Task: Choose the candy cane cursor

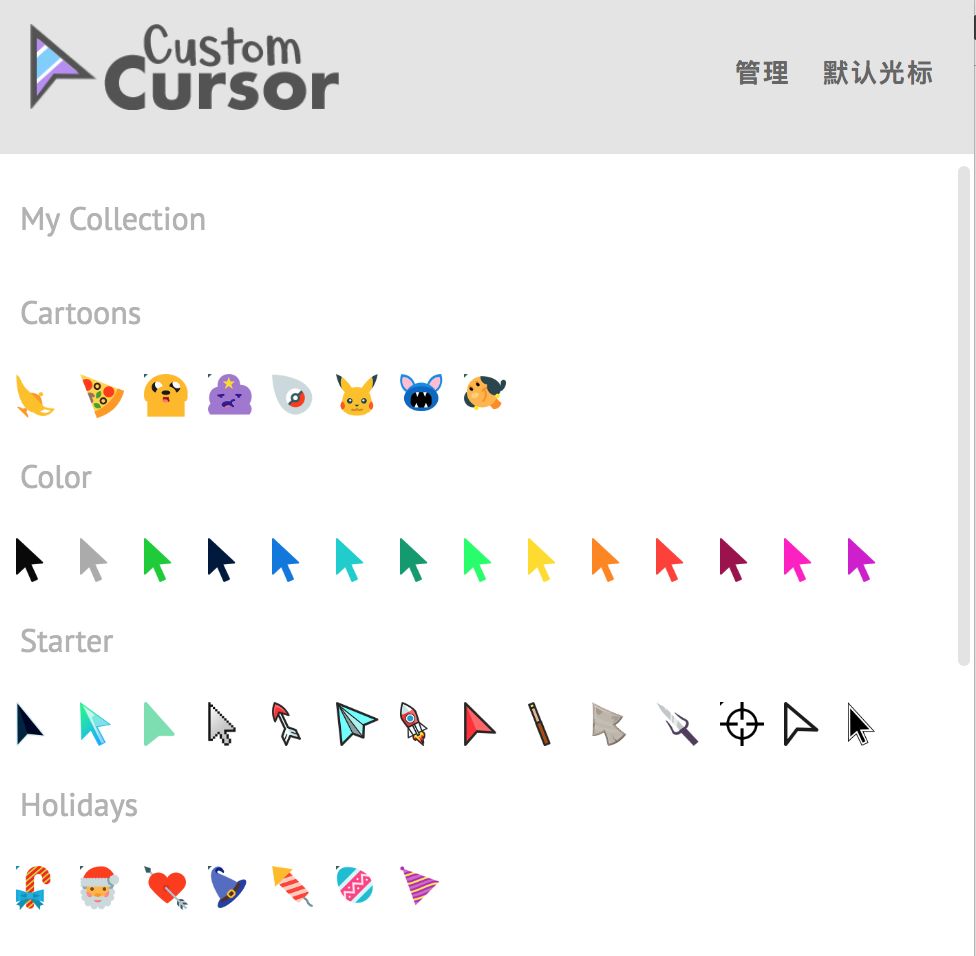Action: [x=33, y=887]
